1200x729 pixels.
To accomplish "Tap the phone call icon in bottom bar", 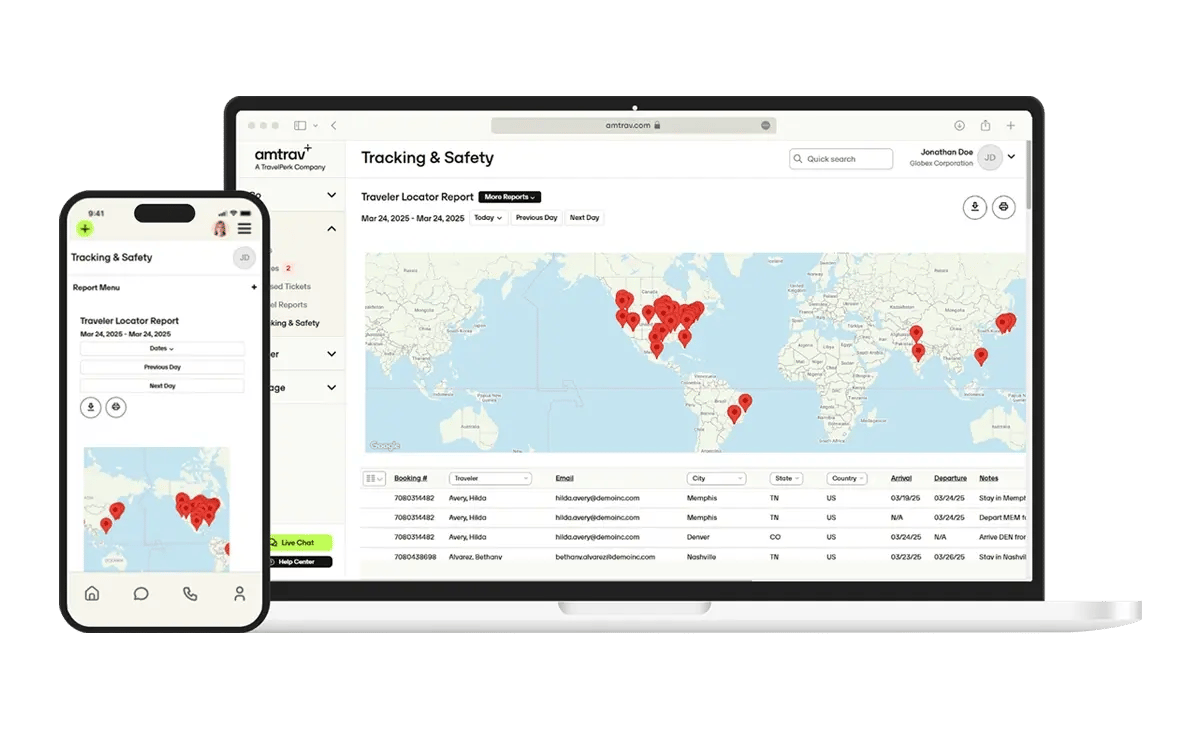I will pyautogui.click(x=190, y=593).
